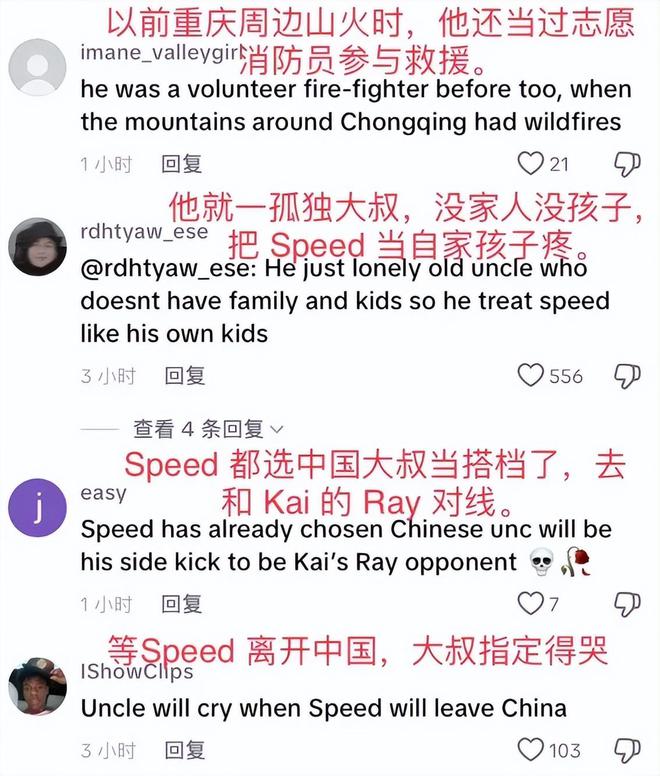660x776 pixels.
Task: Open the IShowClips username link
Action: point(137,672)
